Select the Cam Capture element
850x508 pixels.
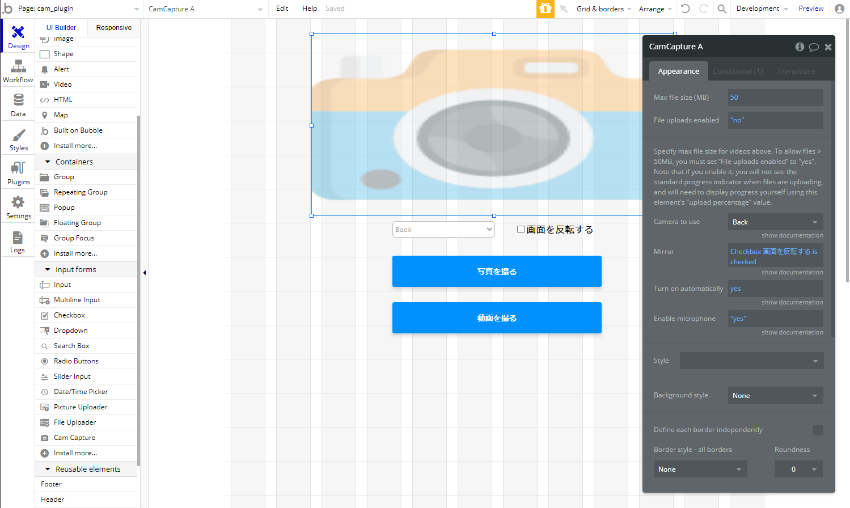pos(87,437)
